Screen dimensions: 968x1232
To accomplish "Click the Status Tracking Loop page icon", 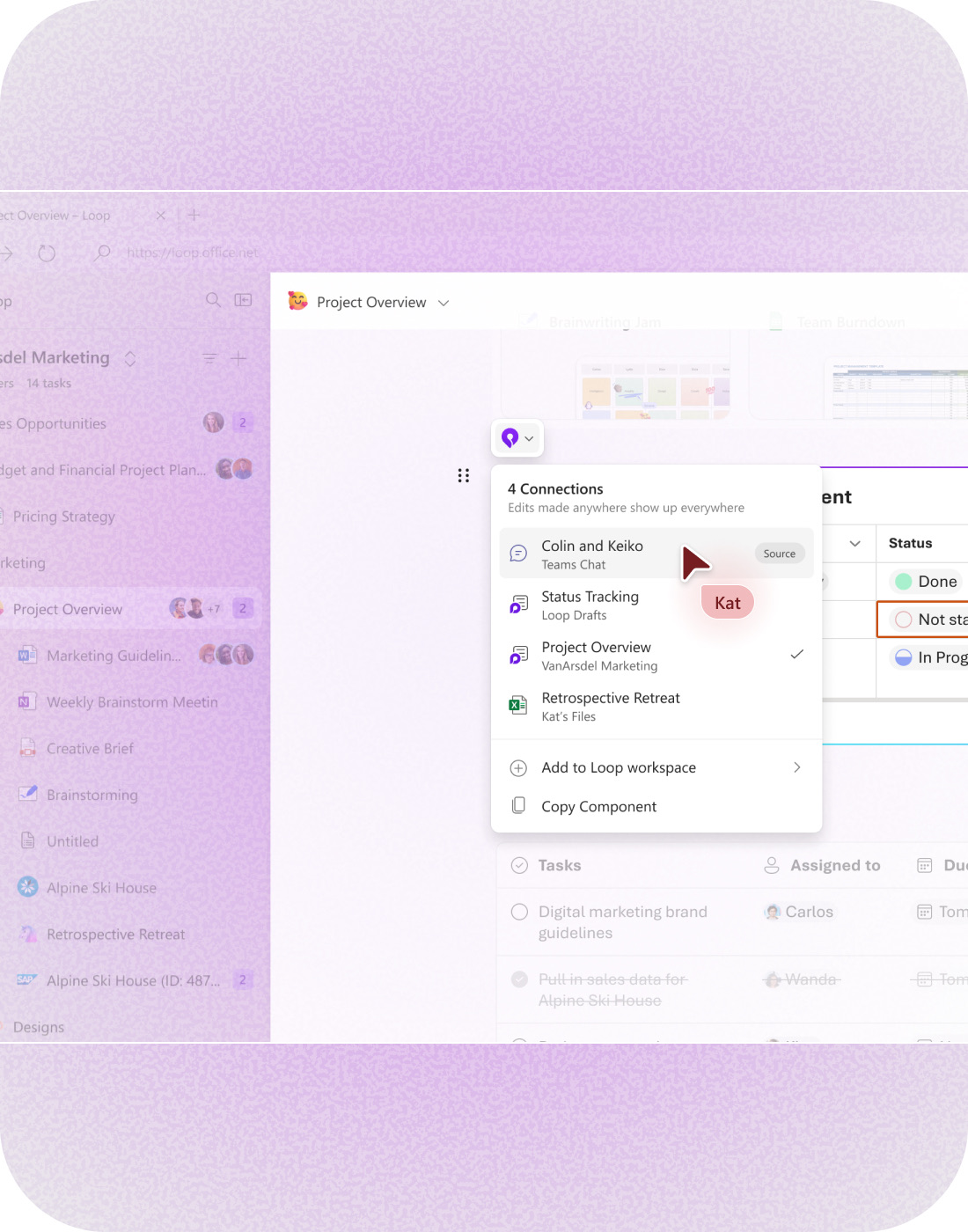I will 519,605.
